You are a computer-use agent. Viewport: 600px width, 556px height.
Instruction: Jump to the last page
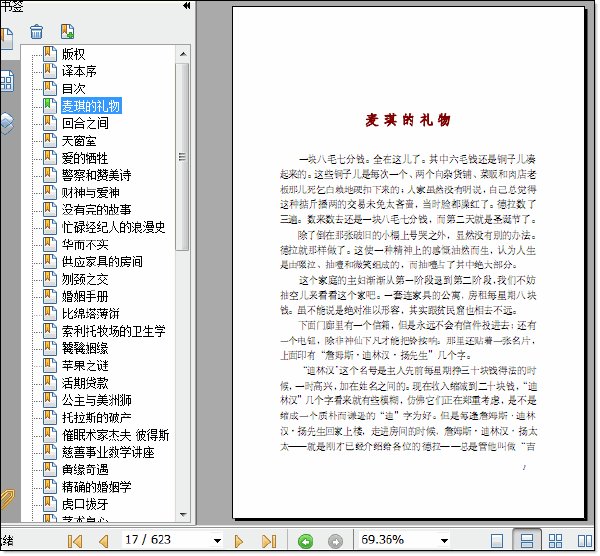269,541
